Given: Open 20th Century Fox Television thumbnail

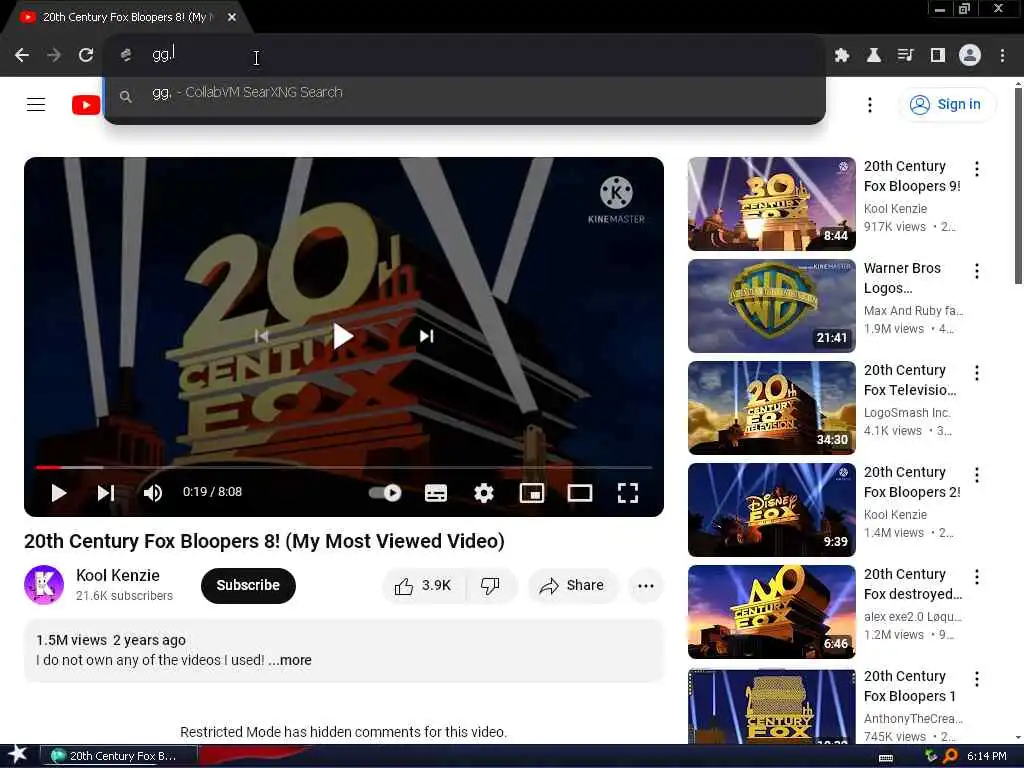Looking at the screenshot, I should coord(771,408).
